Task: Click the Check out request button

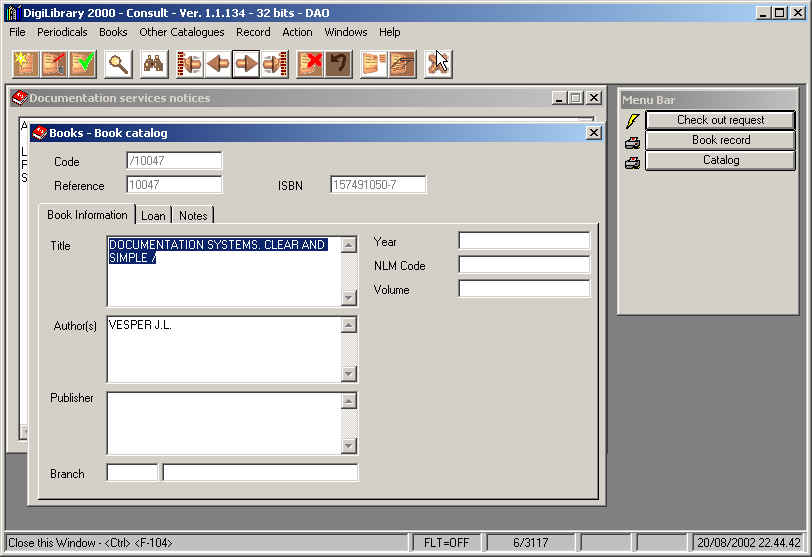Action: (720, 120)
